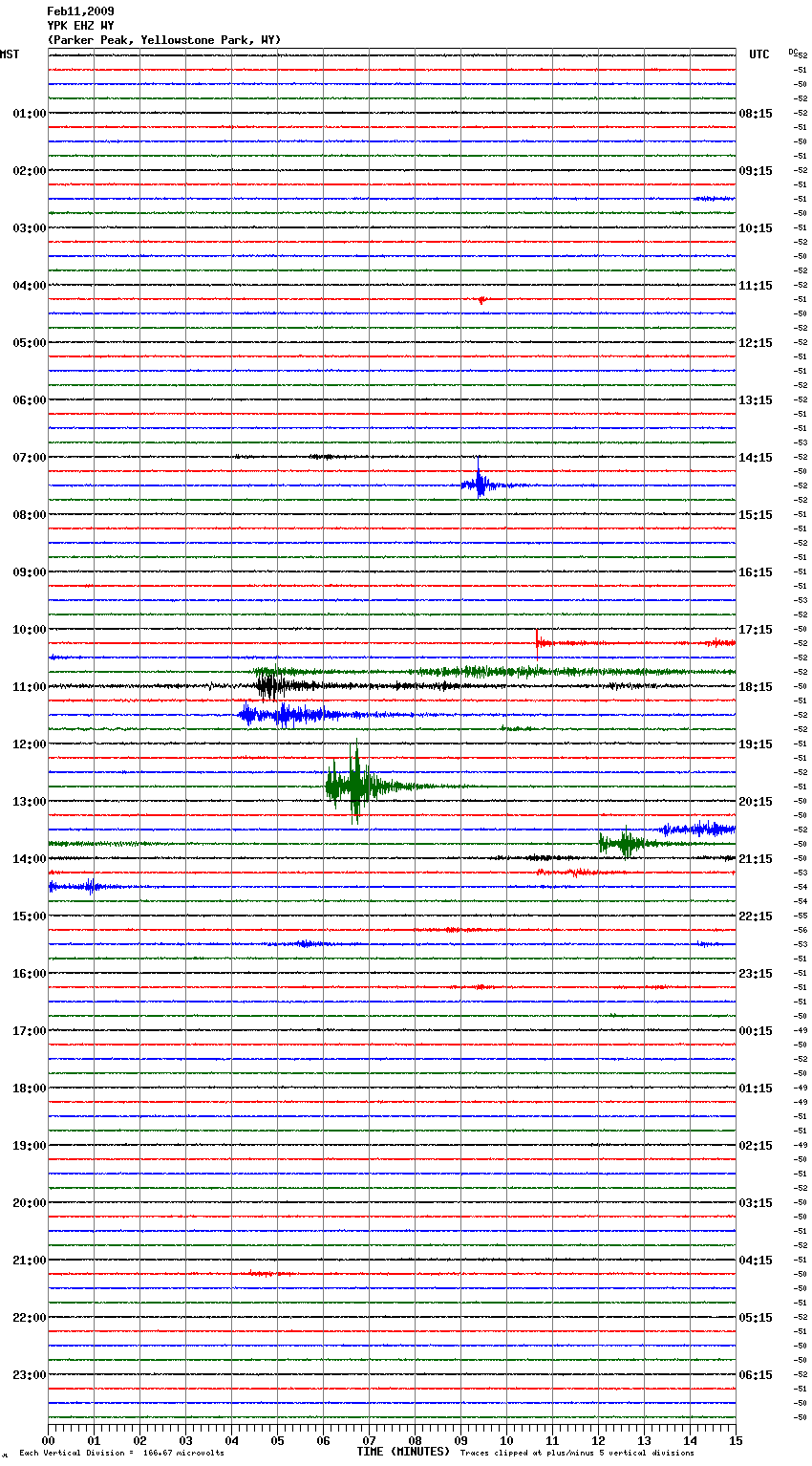
Task: Click the UTC column header
Action: coord(759,54)
